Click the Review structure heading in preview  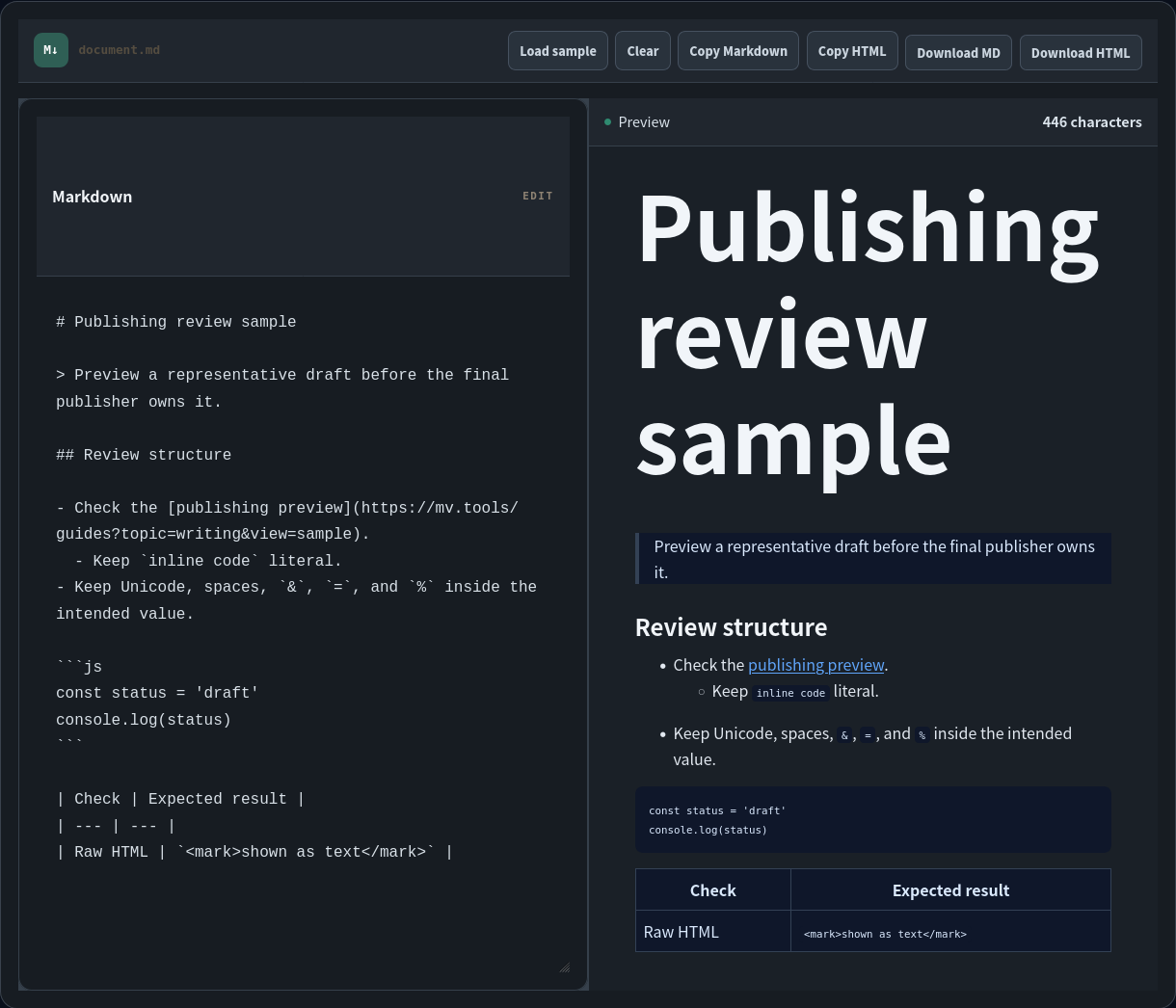[731, 627]
